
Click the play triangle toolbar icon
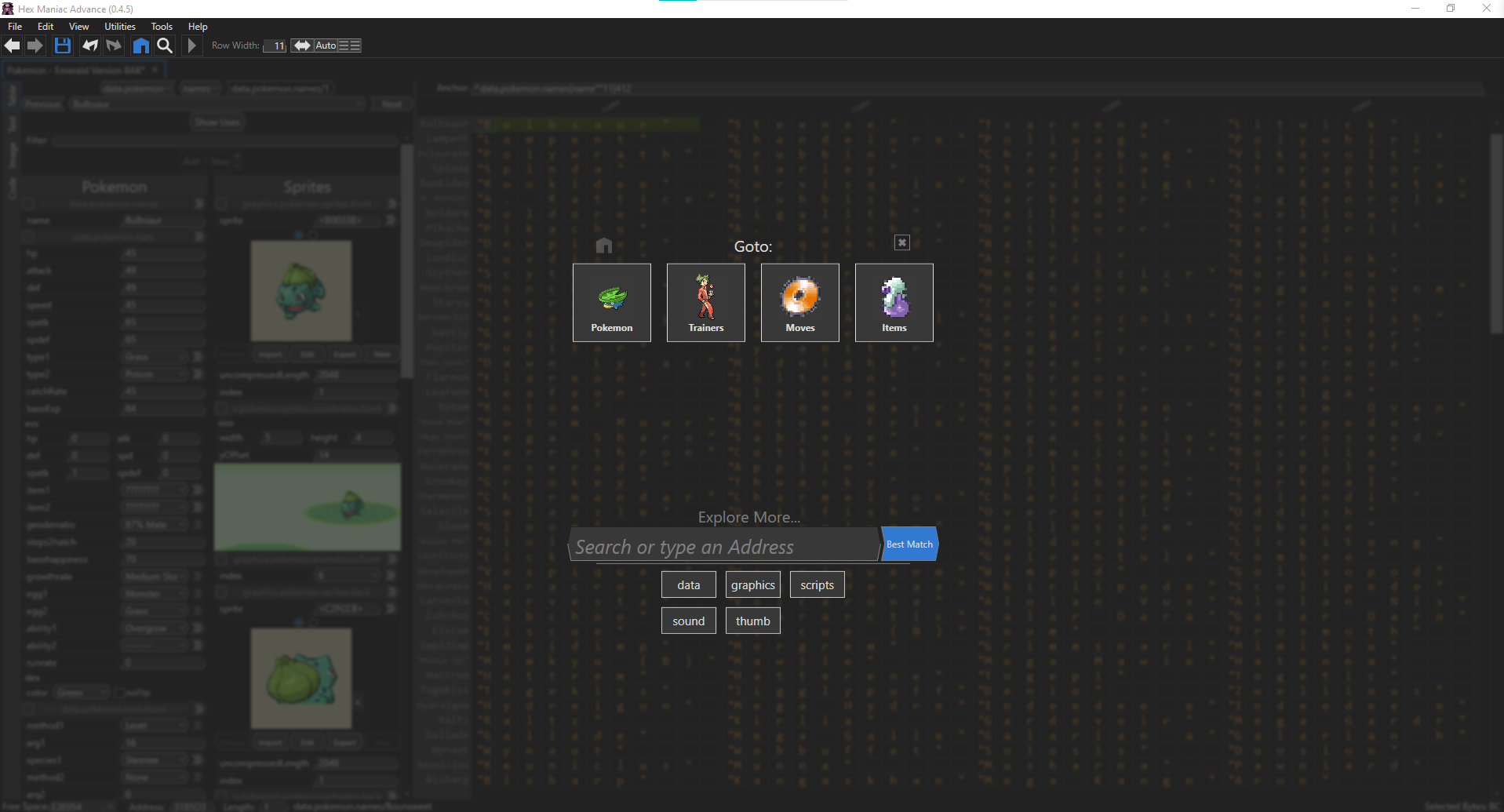(191, 46)
